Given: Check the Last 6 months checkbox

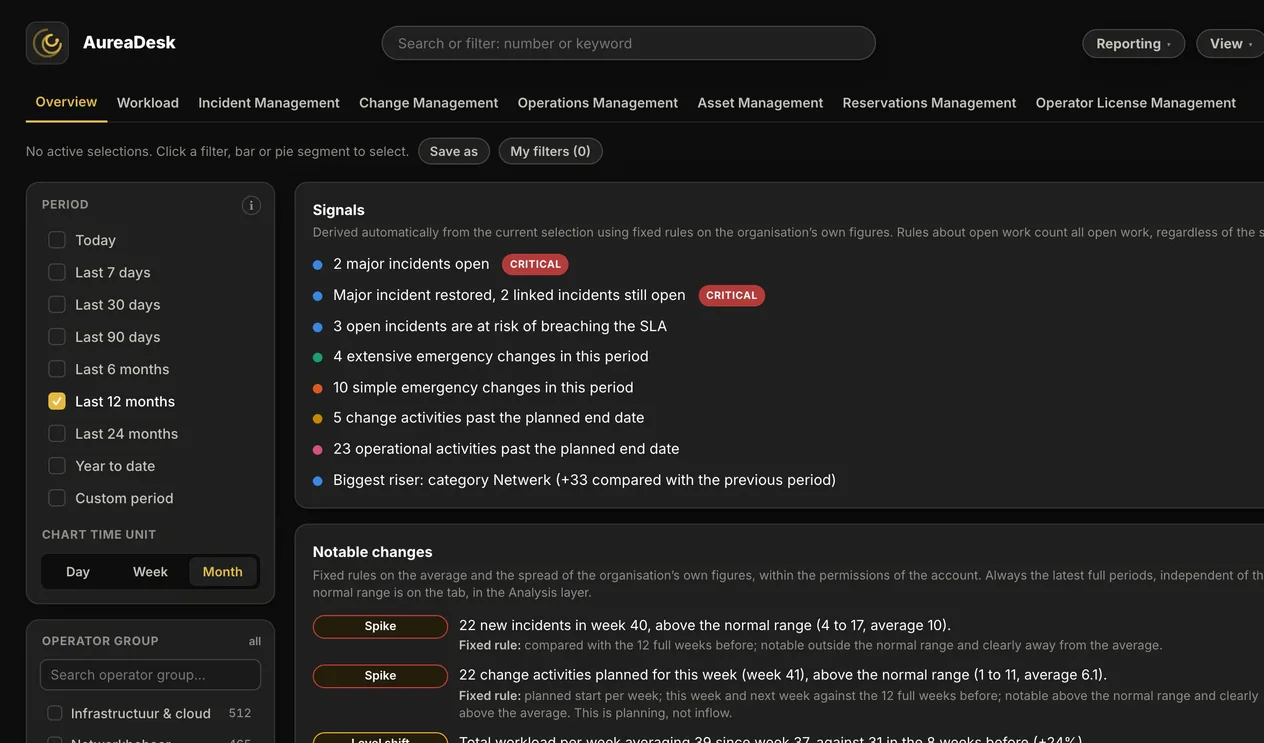Looking at the screenshot, I should [57, 369].
